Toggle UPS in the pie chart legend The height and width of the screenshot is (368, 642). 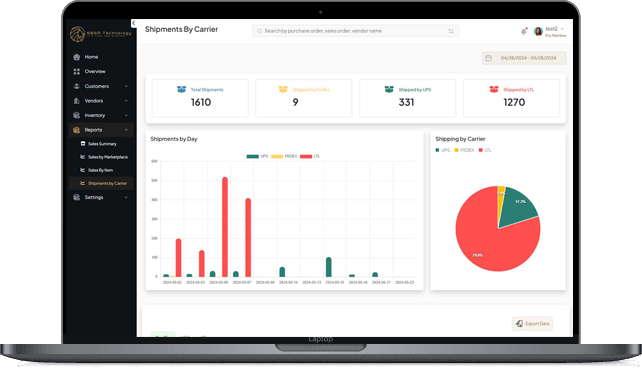[x=443, y=150]
